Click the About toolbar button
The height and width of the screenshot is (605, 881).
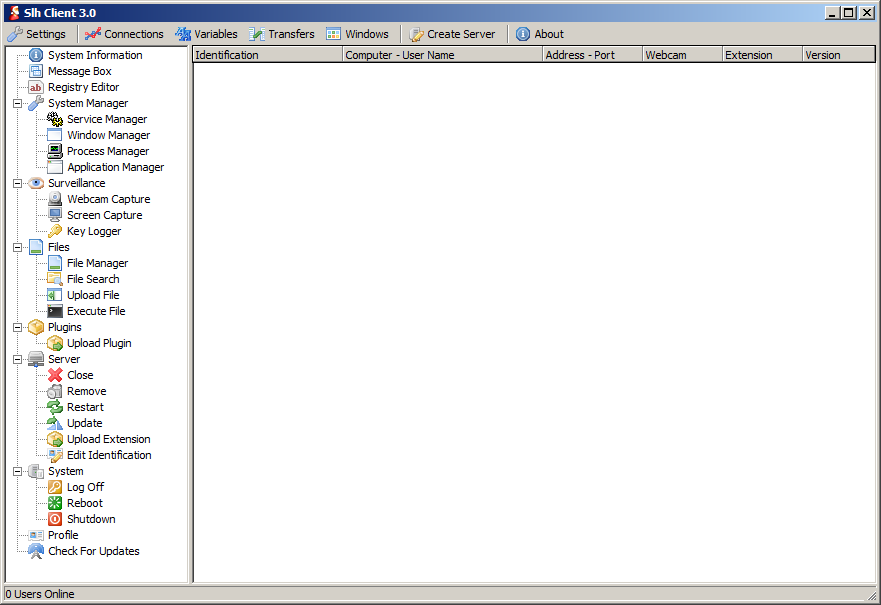pyautogui.click(x=540, y=34)
